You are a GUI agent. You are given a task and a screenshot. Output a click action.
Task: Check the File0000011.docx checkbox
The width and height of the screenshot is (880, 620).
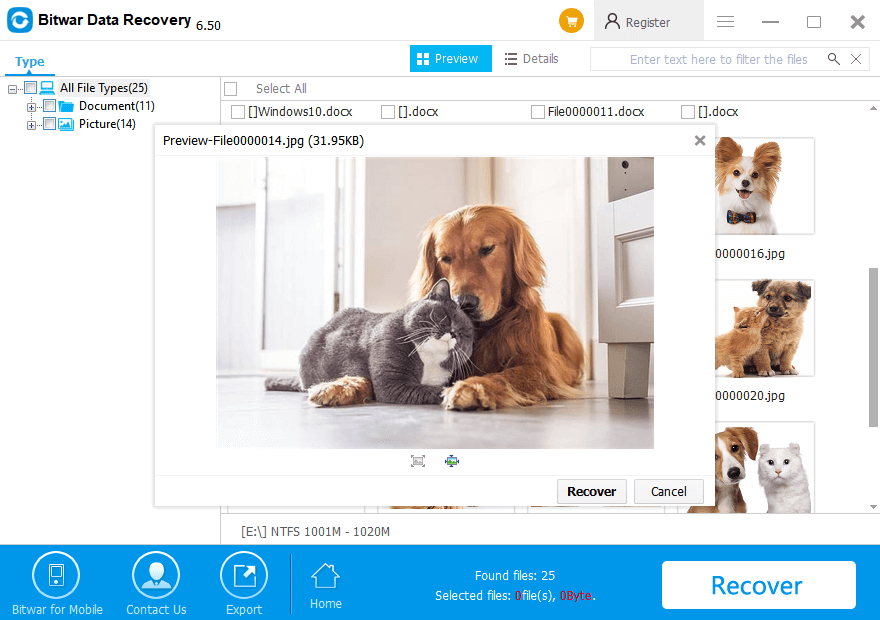(538, 112)
